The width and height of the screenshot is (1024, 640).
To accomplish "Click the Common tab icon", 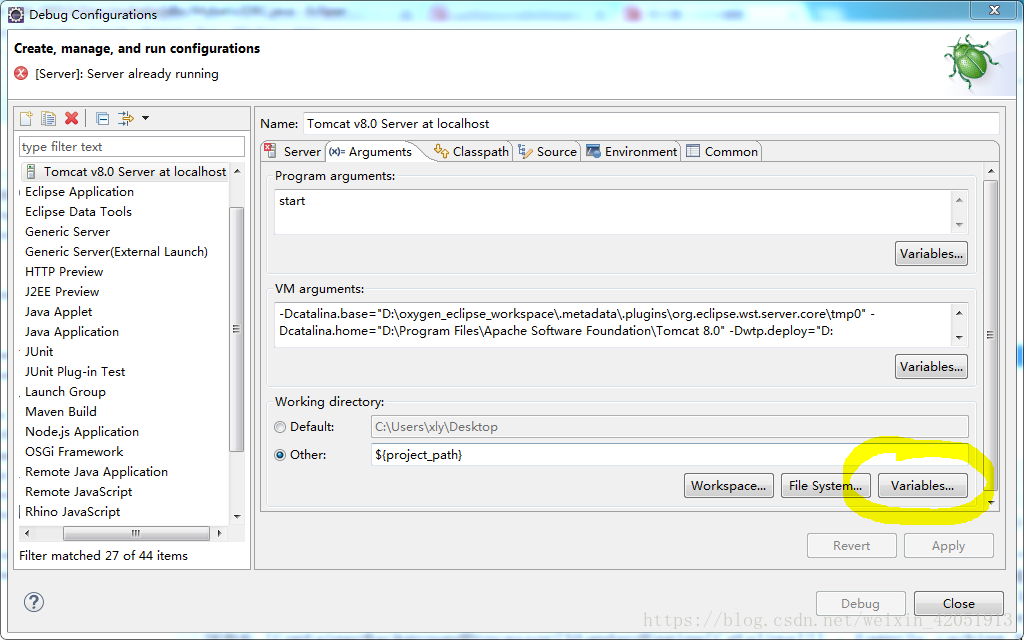I will (693, 152).
